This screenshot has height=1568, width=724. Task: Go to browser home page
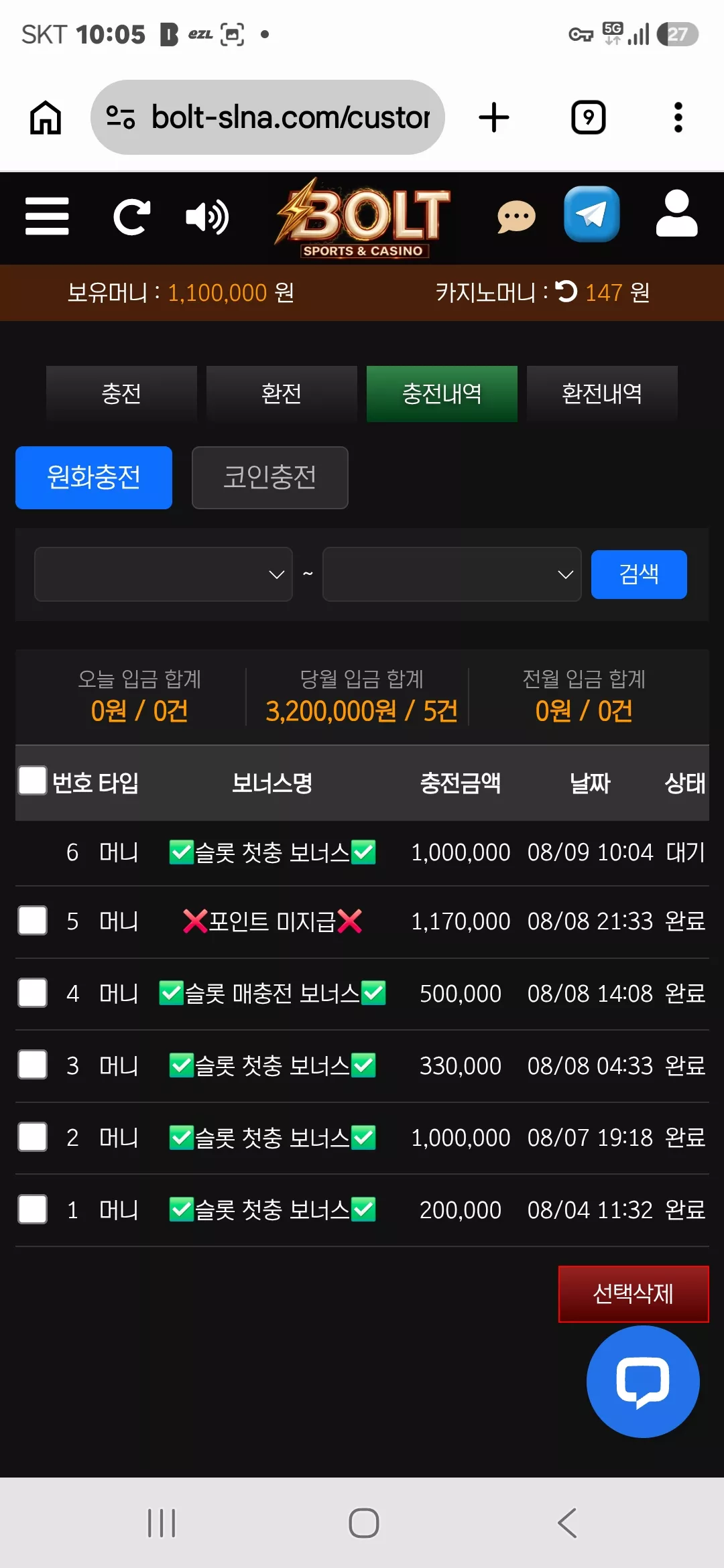pyautogui.click(x=46, y=117)
